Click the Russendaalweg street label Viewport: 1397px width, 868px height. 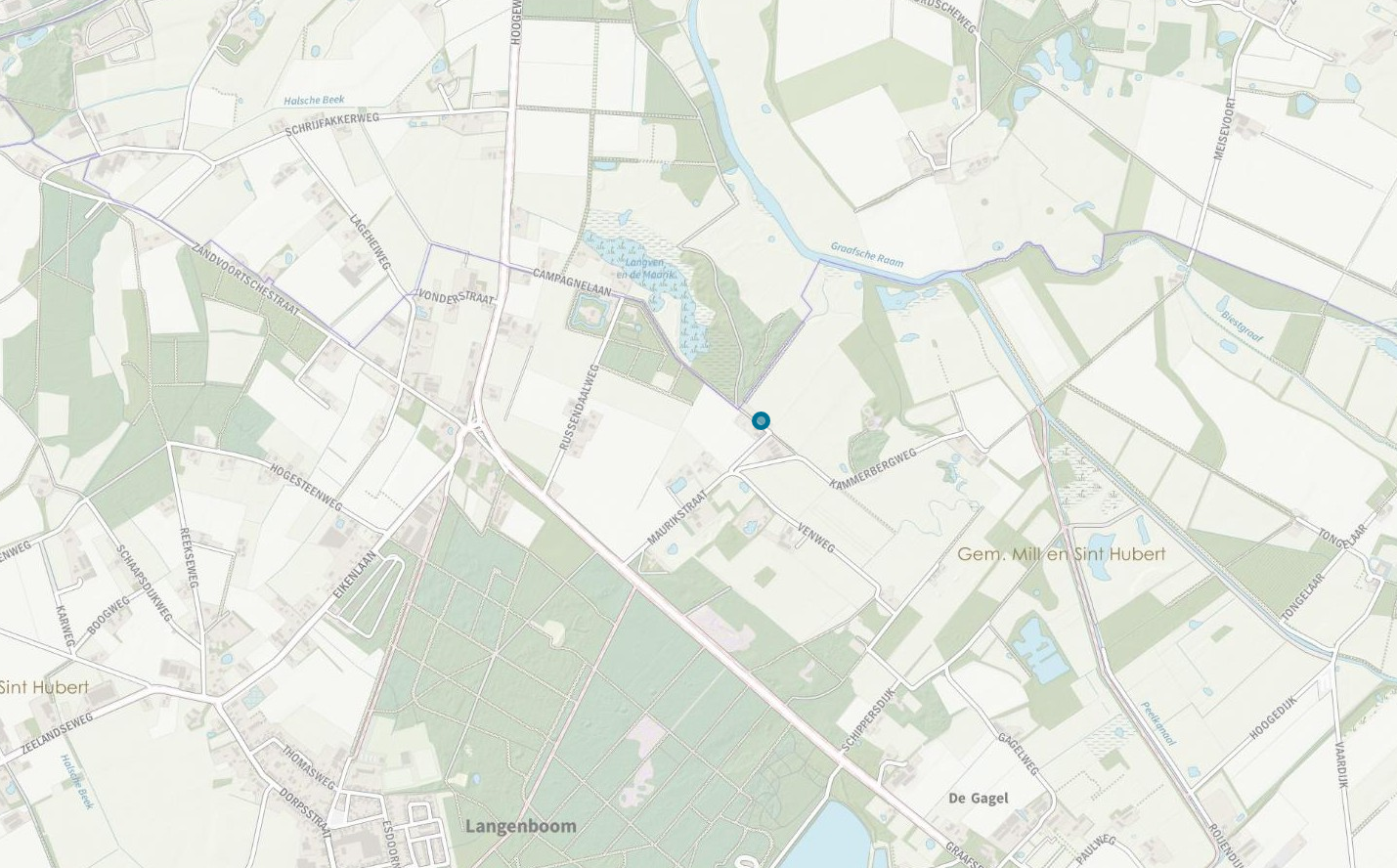(579, 407)
